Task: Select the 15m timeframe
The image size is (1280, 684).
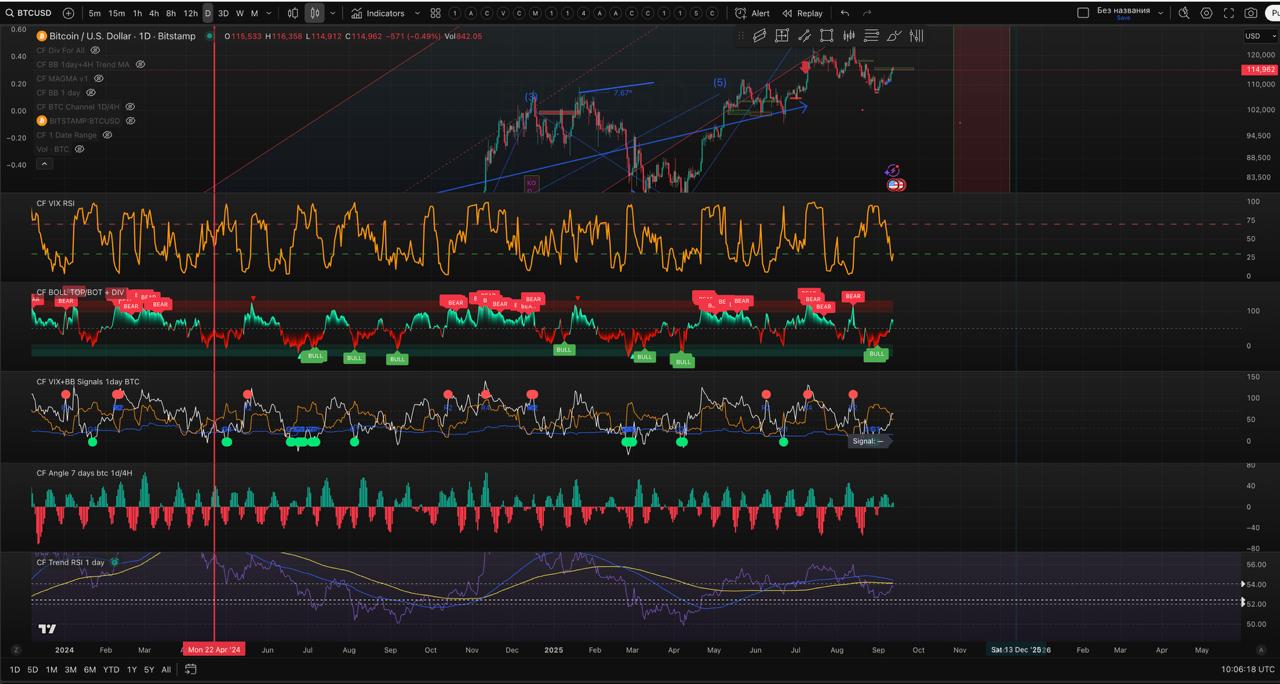Action: (116, 13)
